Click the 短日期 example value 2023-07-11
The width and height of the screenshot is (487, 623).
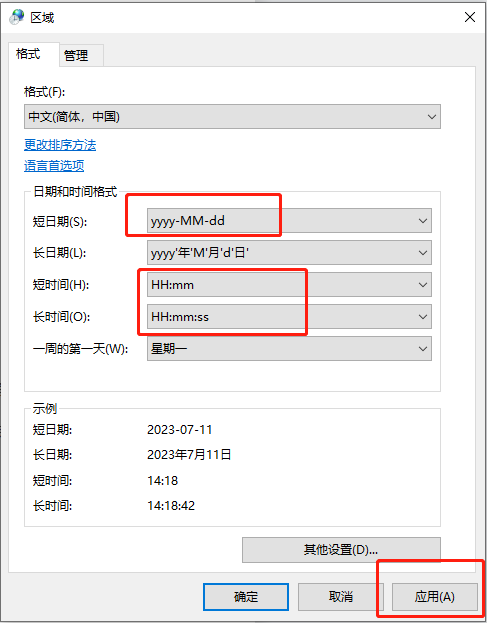[x=180, y=430]
